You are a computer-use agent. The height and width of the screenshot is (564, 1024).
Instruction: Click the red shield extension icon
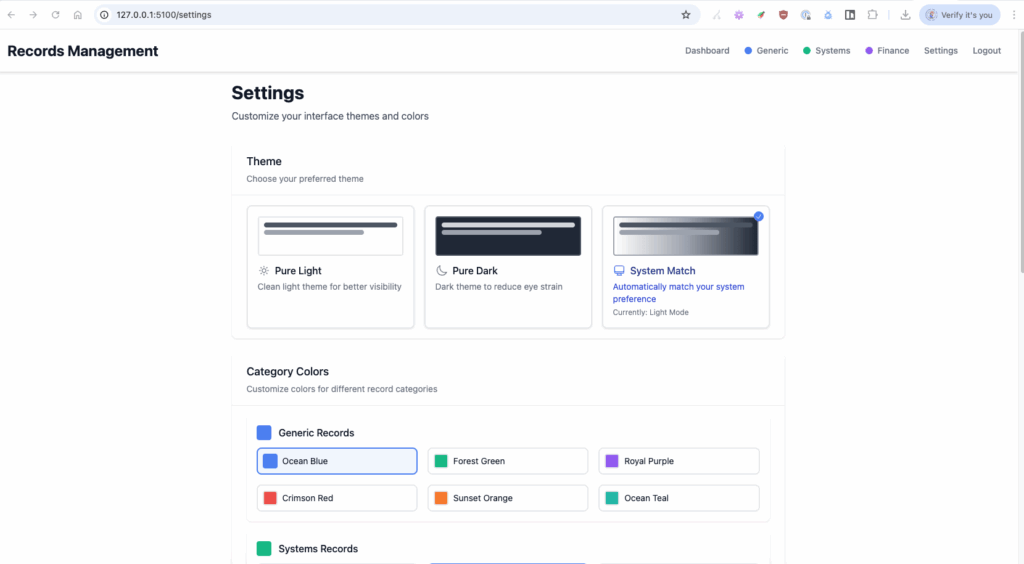[x=783, y=15]
